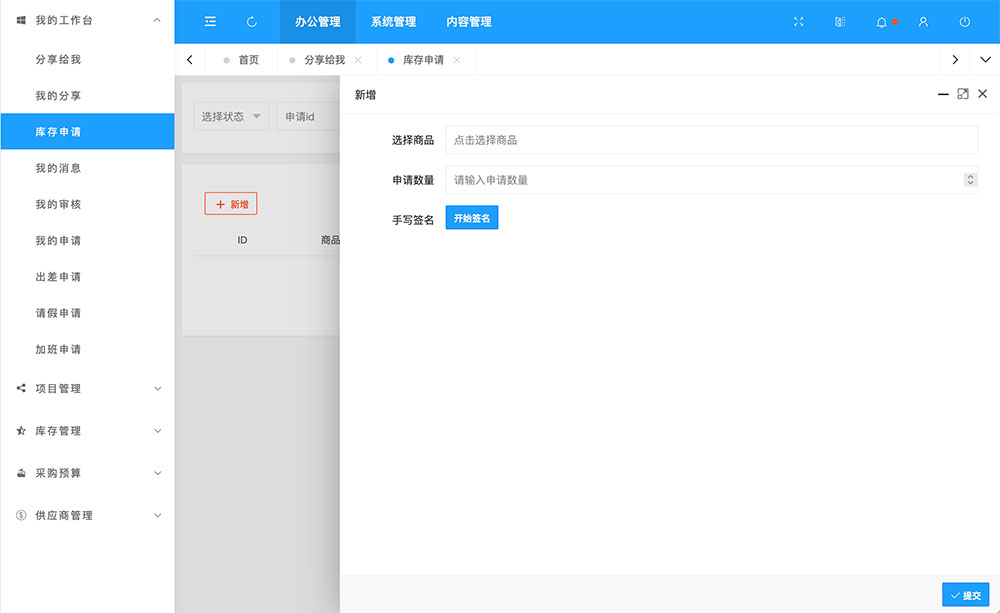Click the 新增 add button
Screen dimensions: 1000x613
(231, 203)
